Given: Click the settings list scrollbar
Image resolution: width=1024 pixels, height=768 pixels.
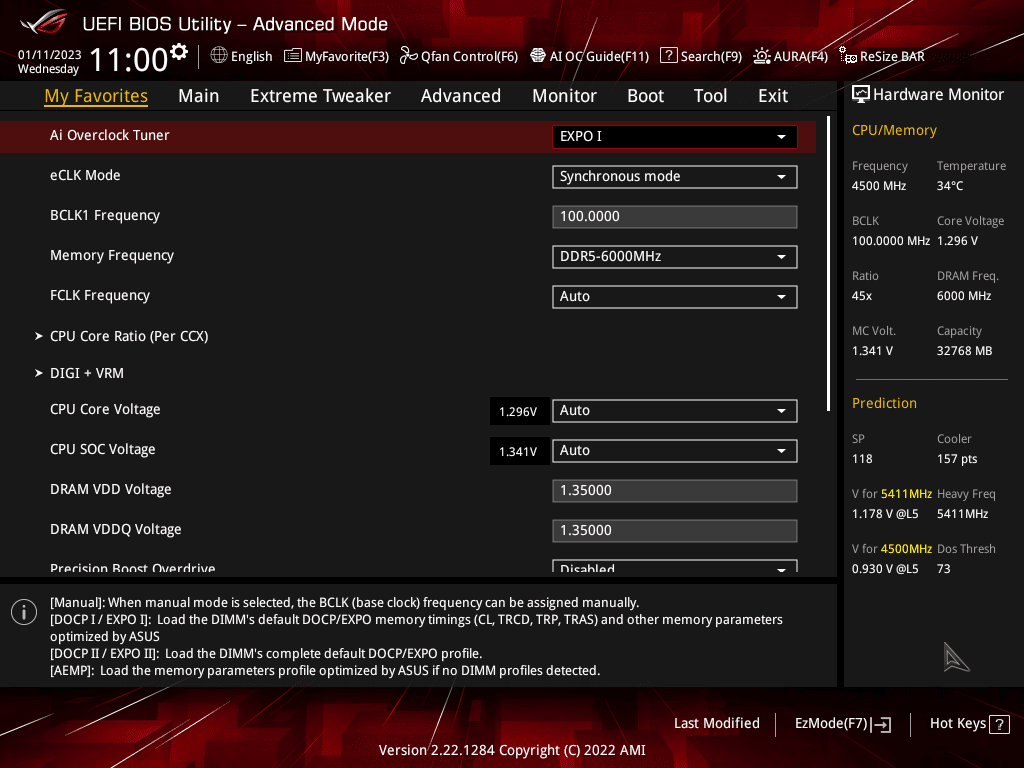Looking at the screenshot, I should tap(828, 264).
